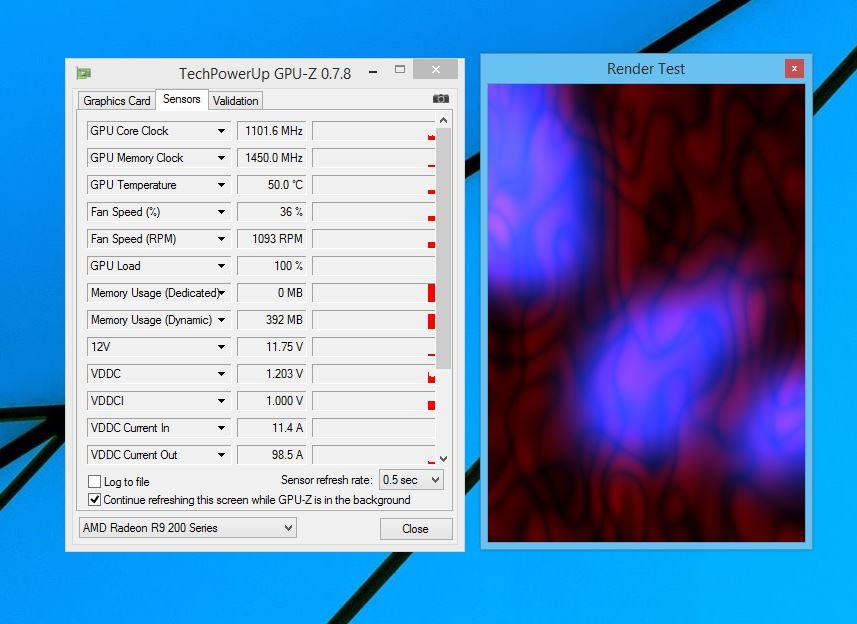Viewport: 857px width, 624px height.
Task: Expand the GPU Memory Clock dropdown
Action: [221, 158]
